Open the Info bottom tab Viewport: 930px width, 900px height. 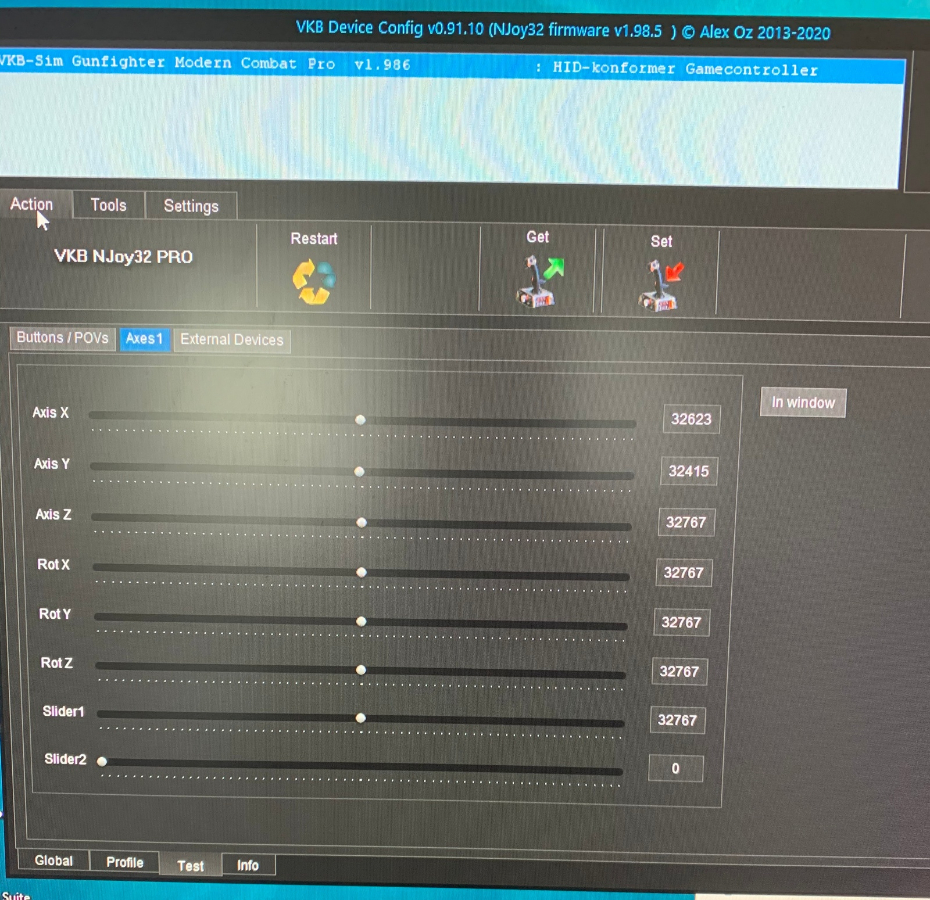[x=248, y=866]
